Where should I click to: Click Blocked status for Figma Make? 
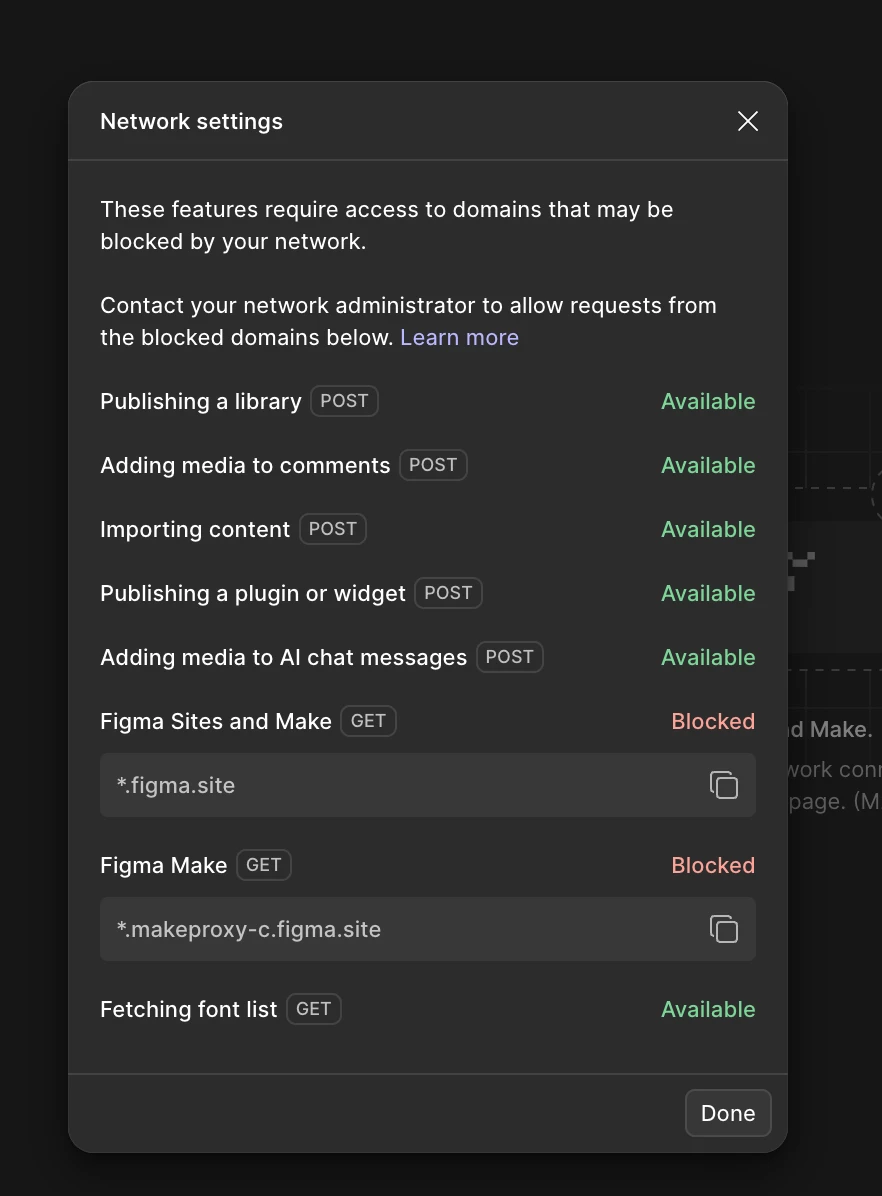click(x=713, y=866)
